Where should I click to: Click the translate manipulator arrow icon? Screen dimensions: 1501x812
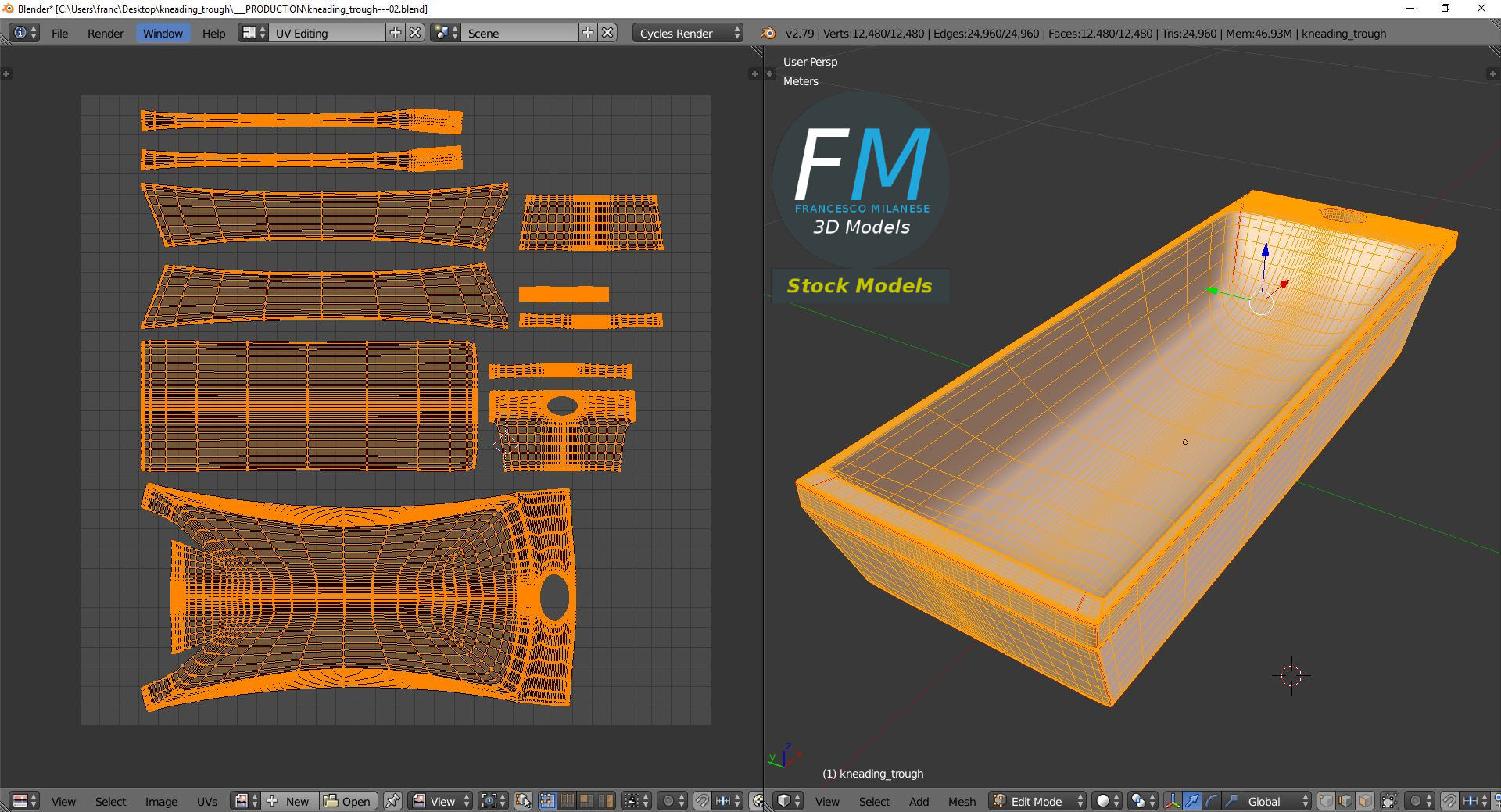pyautogui.click(x=1191, y=801)
